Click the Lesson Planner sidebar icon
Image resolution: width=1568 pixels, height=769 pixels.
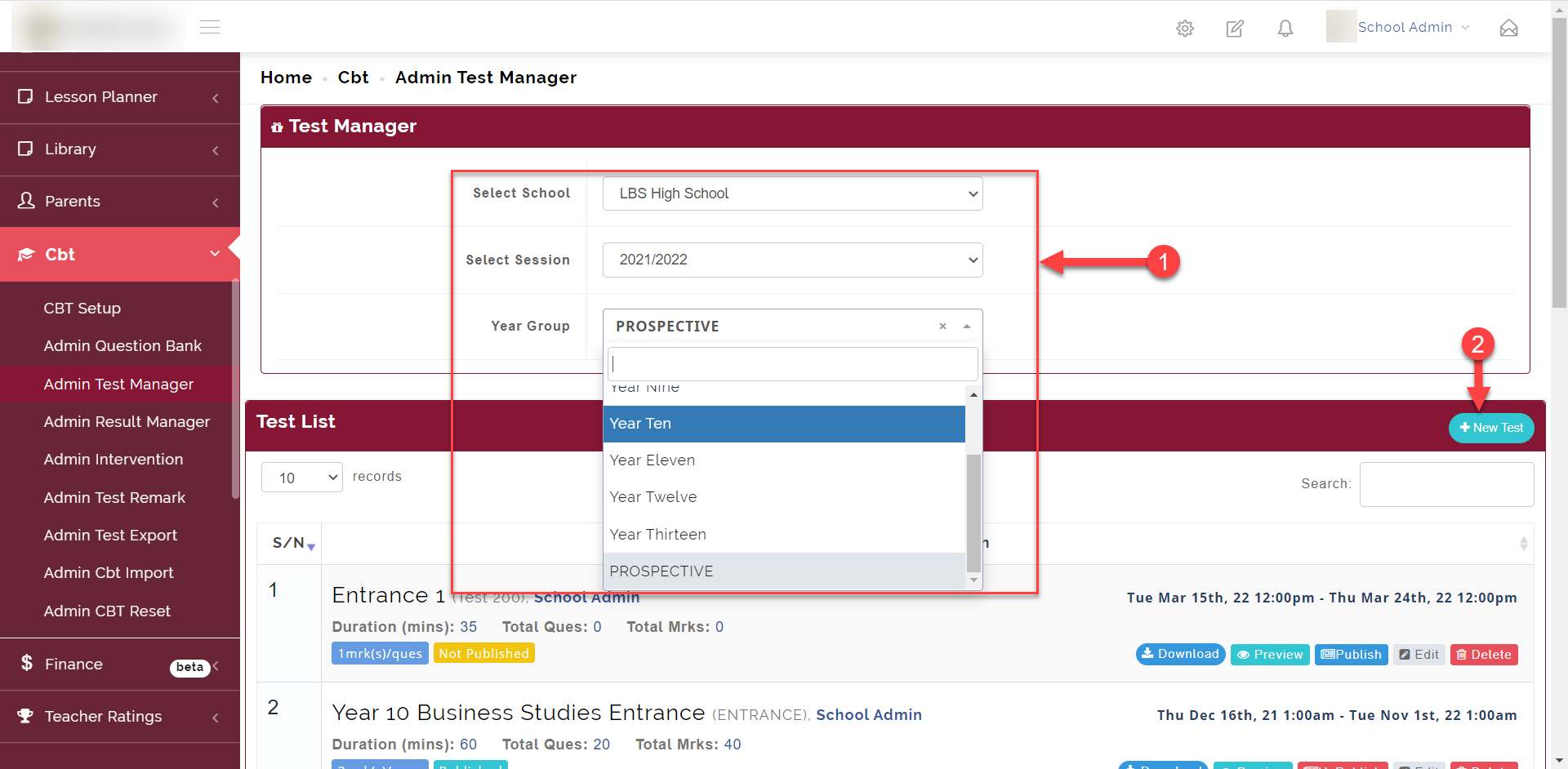25,96
